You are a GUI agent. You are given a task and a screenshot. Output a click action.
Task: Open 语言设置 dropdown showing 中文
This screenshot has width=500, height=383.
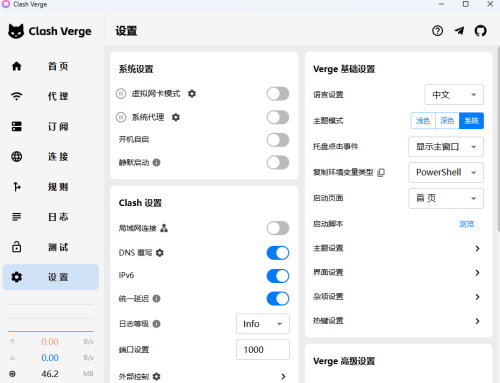[x=454, y=95]
